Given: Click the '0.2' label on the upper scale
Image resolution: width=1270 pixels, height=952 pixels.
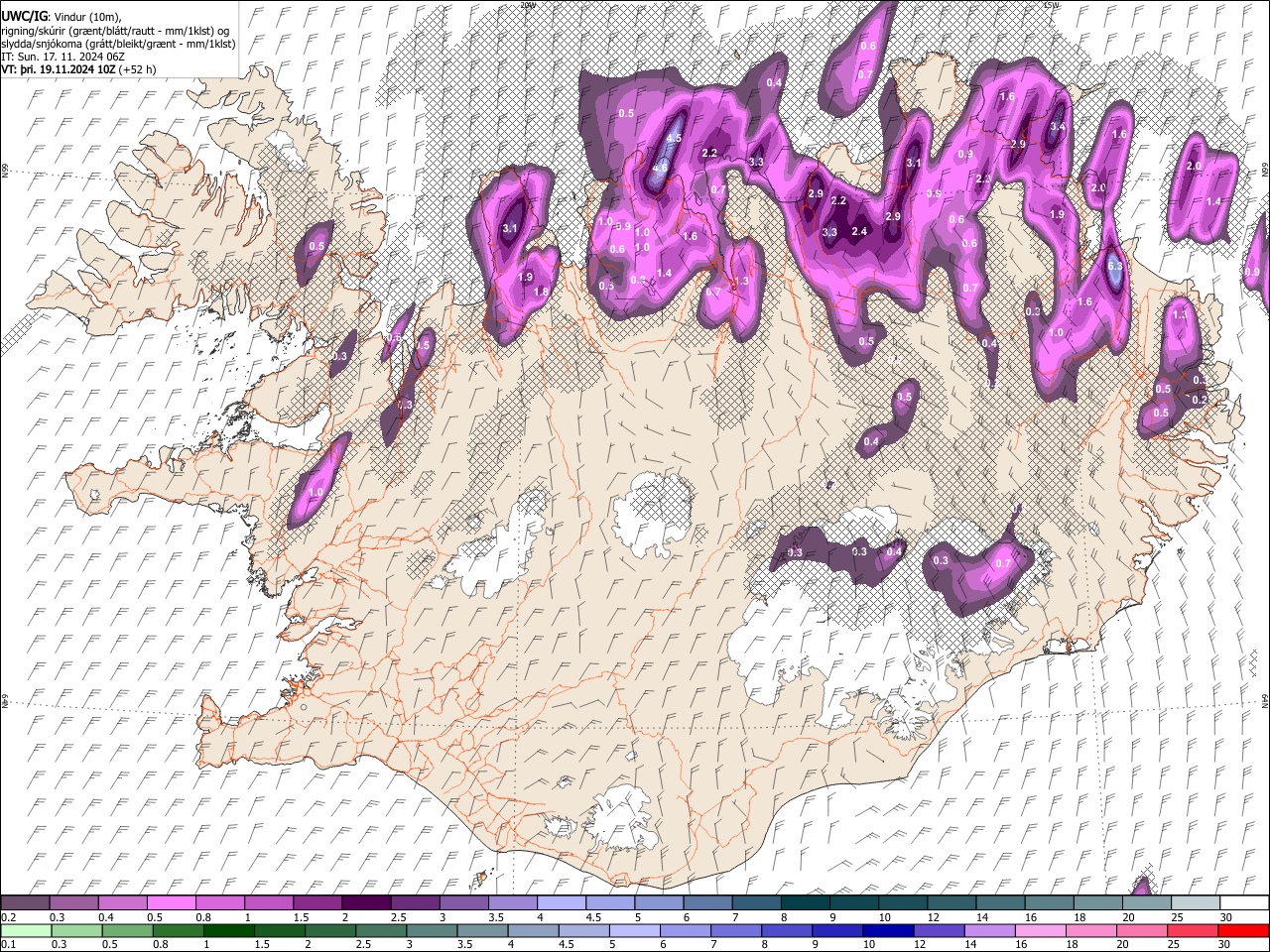Looking at the screenshot, I should click(8, 917).
